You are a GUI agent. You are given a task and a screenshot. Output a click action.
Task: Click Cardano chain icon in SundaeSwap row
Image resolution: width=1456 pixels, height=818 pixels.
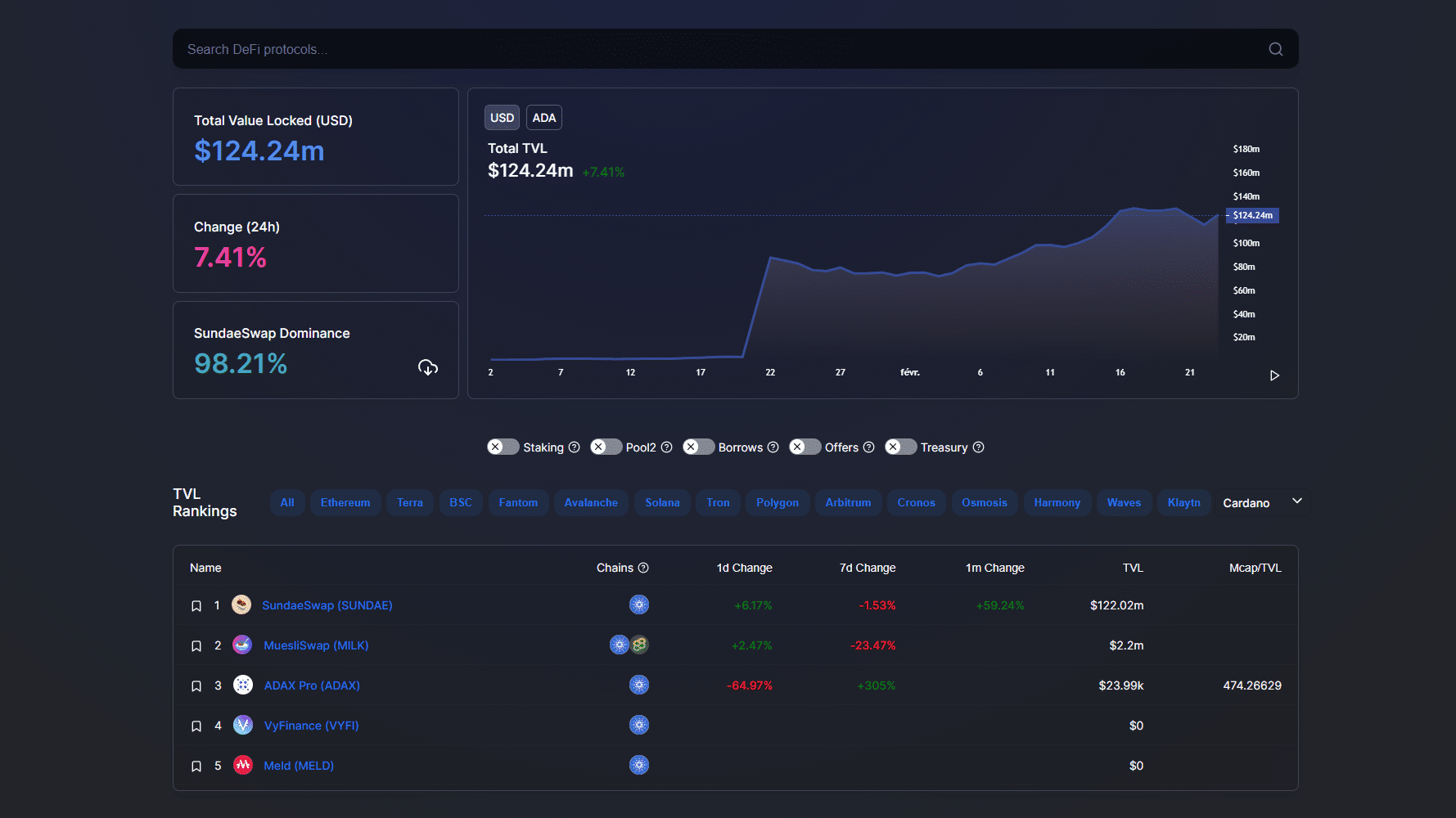click(x=639, y=605)
